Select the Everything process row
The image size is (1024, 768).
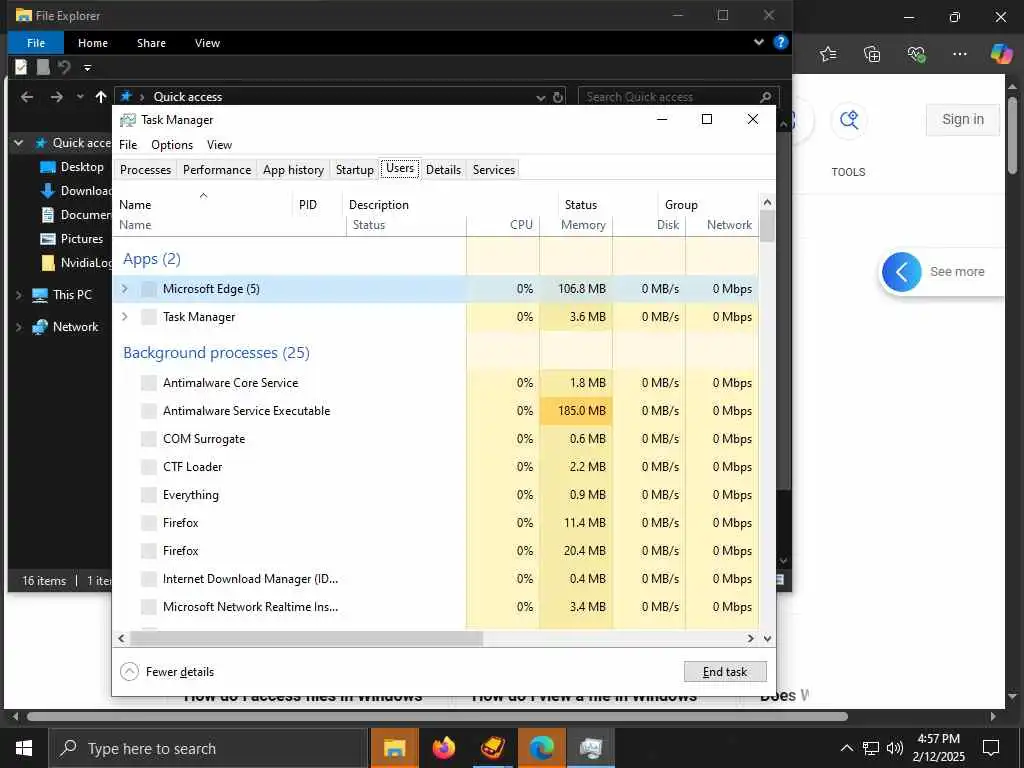coord(436,495)
